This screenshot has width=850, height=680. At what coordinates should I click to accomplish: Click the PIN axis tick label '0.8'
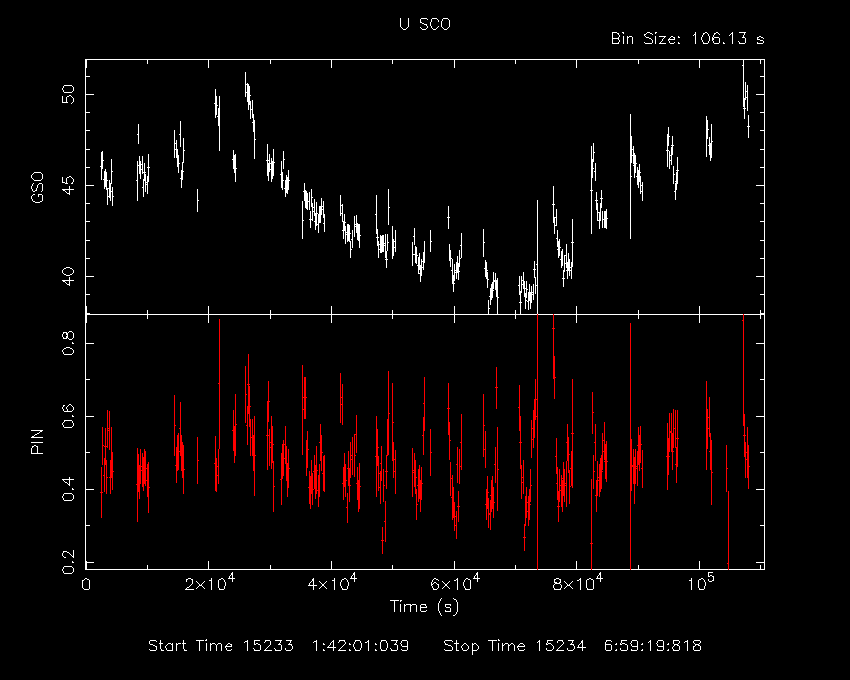69,343
